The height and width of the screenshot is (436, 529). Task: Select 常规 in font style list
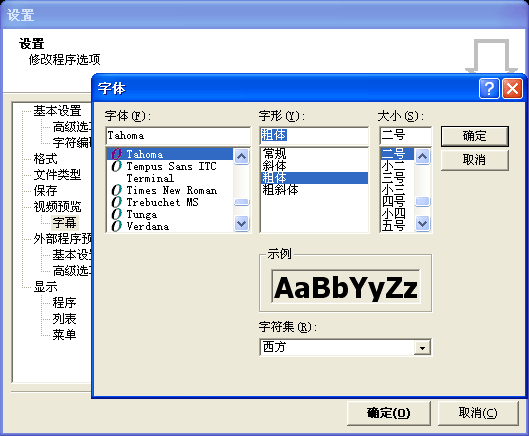(x=274, y=154)
